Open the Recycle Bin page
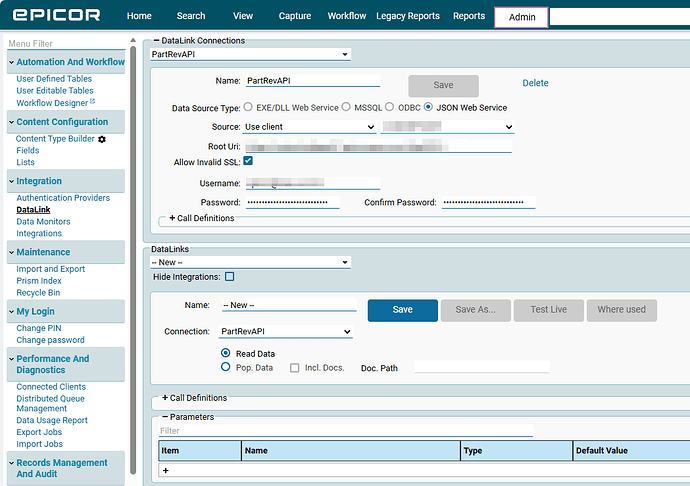This screenshot has height=486, width=690. click(x=38, y=293)
